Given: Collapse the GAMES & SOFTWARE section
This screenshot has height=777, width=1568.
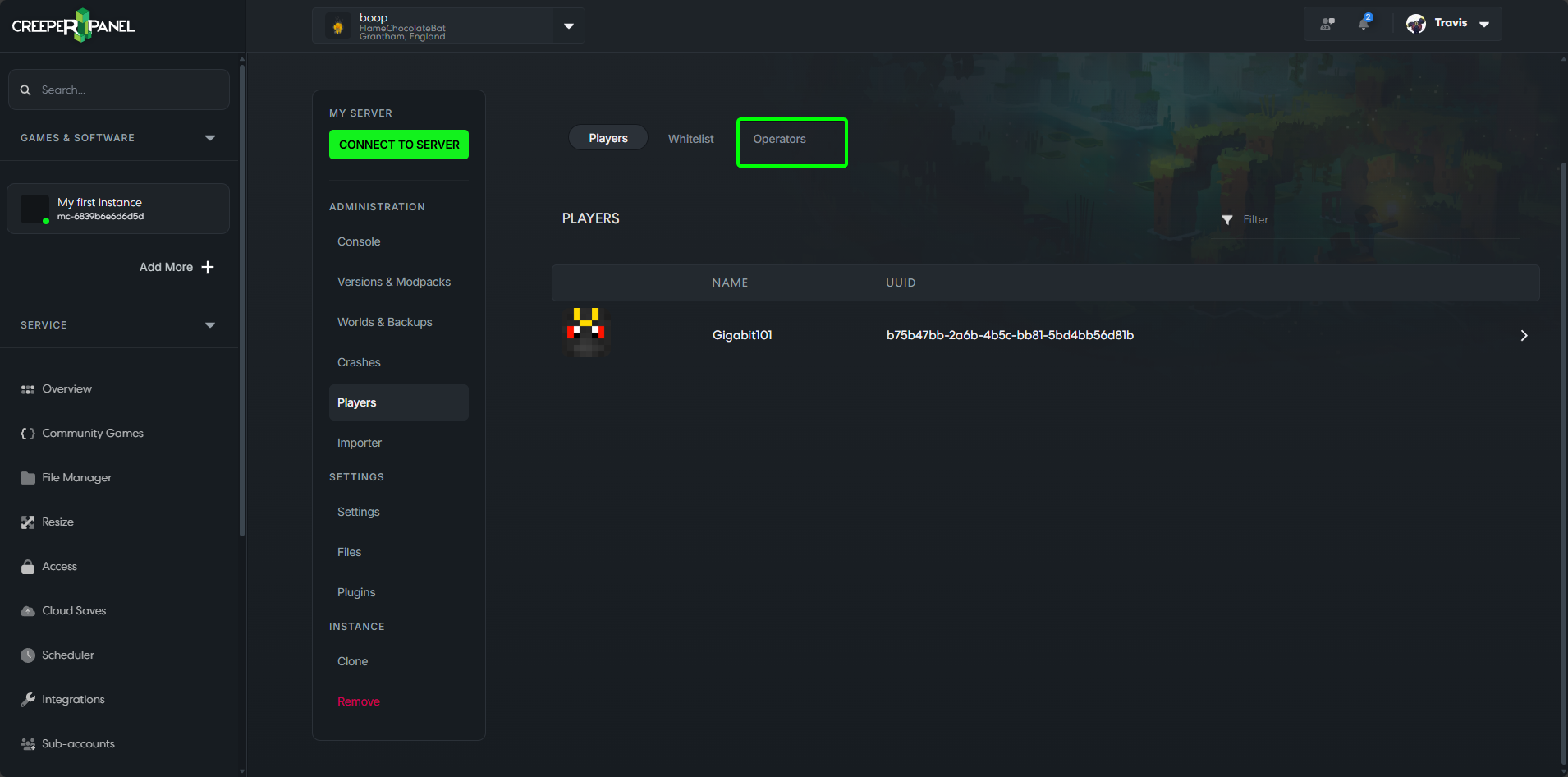Looking at the screenshot, I should (210, 137).
